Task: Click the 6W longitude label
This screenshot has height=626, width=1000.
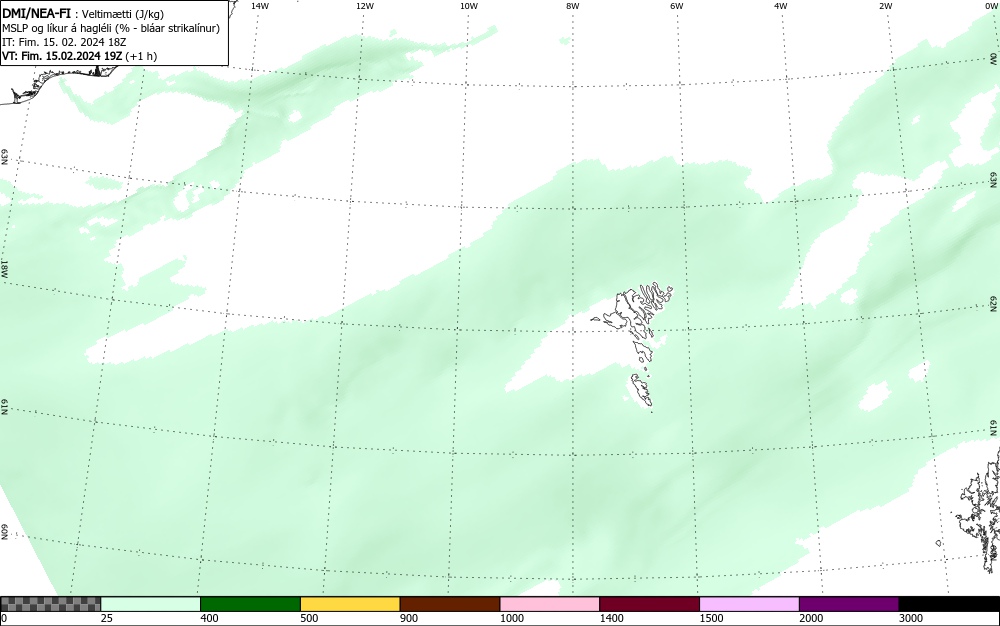Action: click(677, 6)
